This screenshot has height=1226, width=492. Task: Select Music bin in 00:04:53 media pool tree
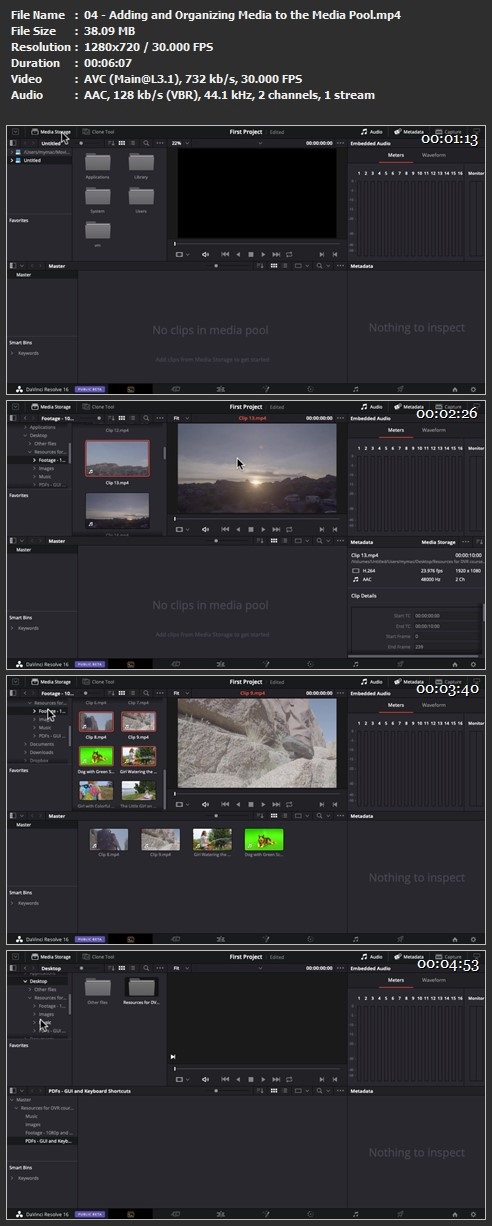(x=31, y=1116)
